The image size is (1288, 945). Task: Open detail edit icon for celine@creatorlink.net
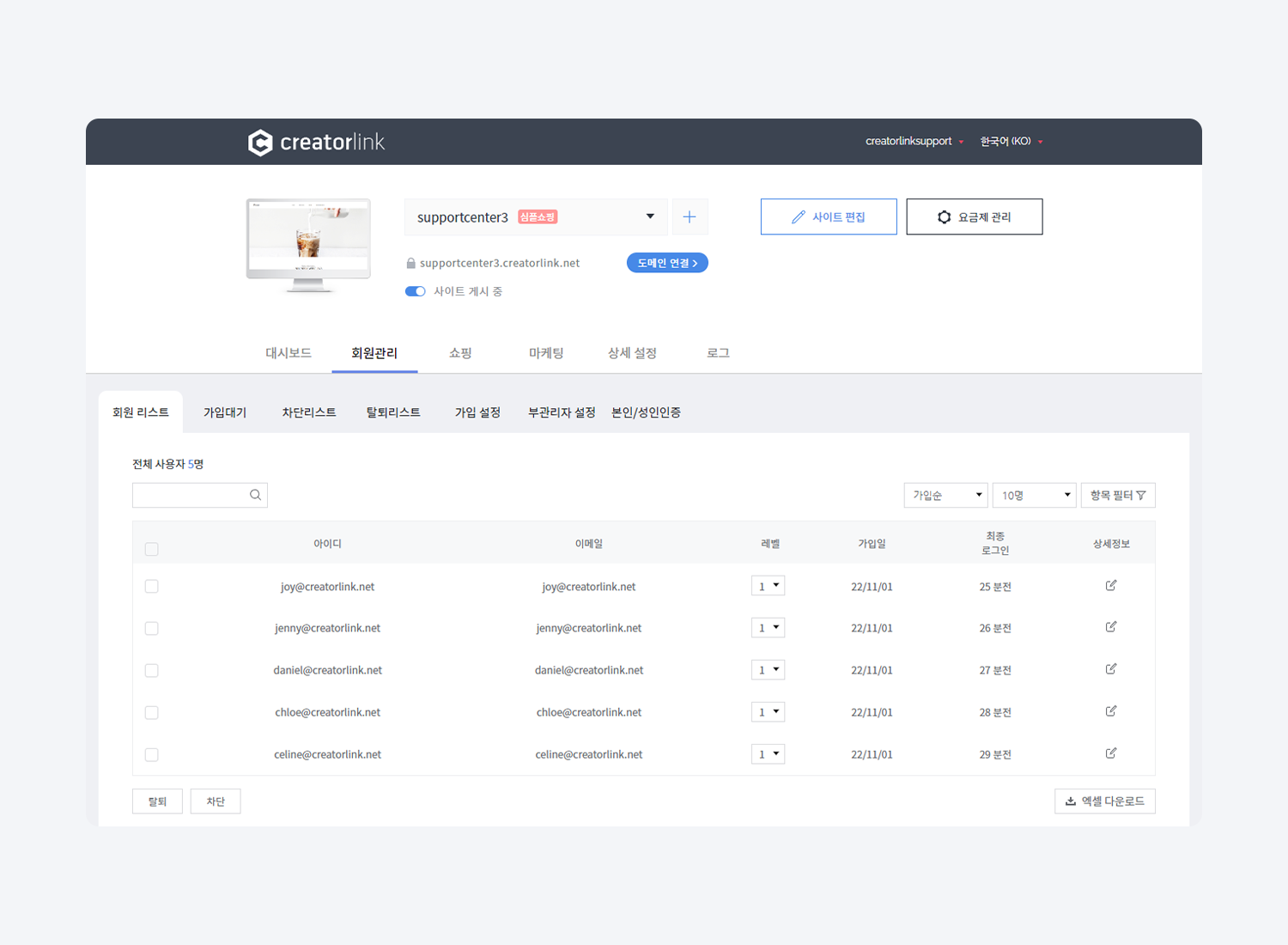tap(1111, 753)
